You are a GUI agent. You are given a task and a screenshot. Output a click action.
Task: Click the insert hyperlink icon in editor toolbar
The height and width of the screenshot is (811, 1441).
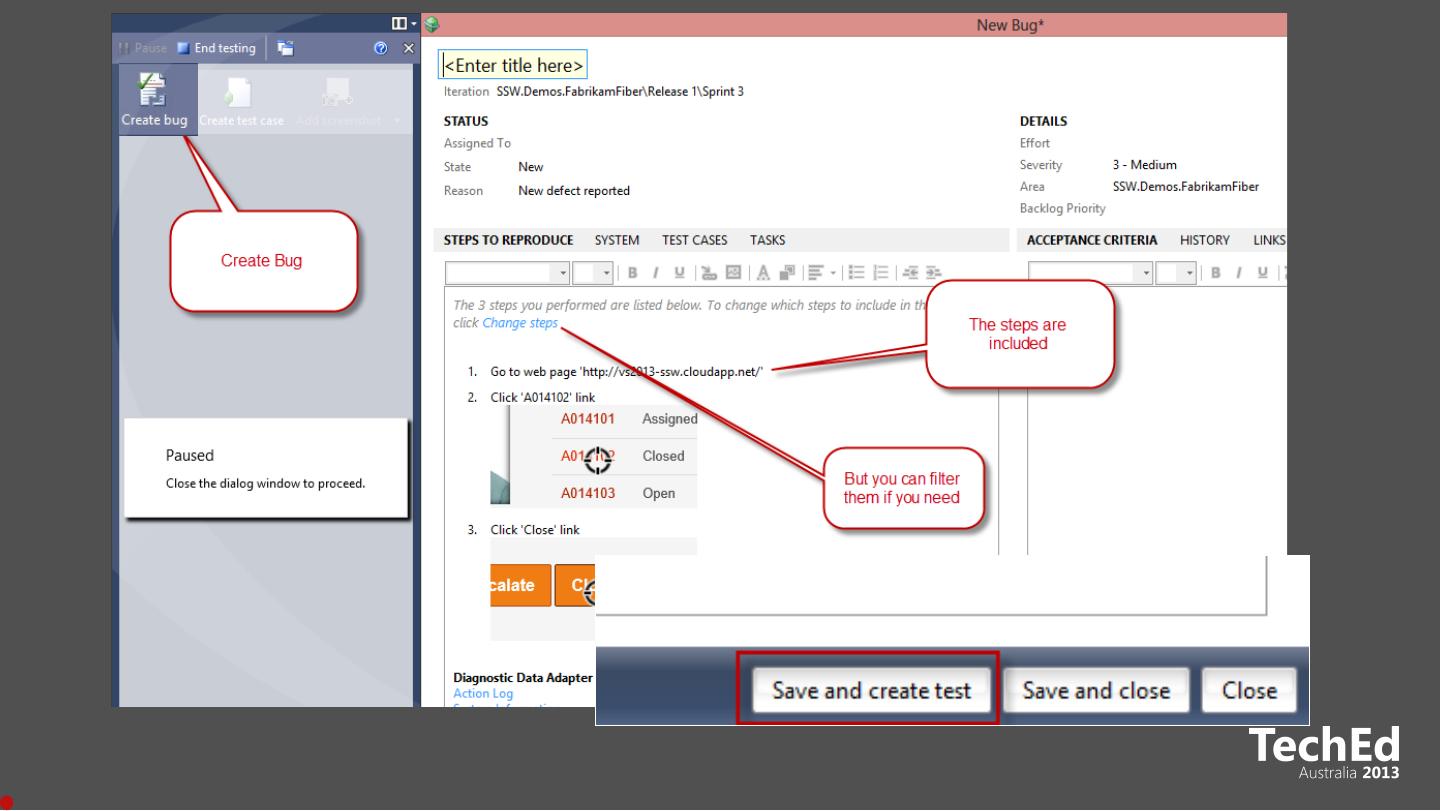click(710, 273)
